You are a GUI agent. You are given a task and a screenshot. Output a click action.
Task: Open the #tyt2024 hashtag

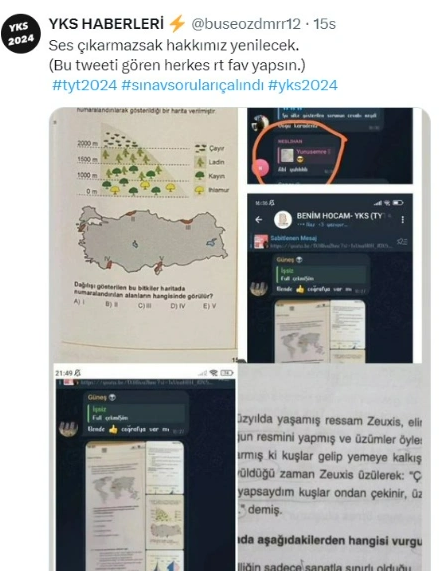84,85
